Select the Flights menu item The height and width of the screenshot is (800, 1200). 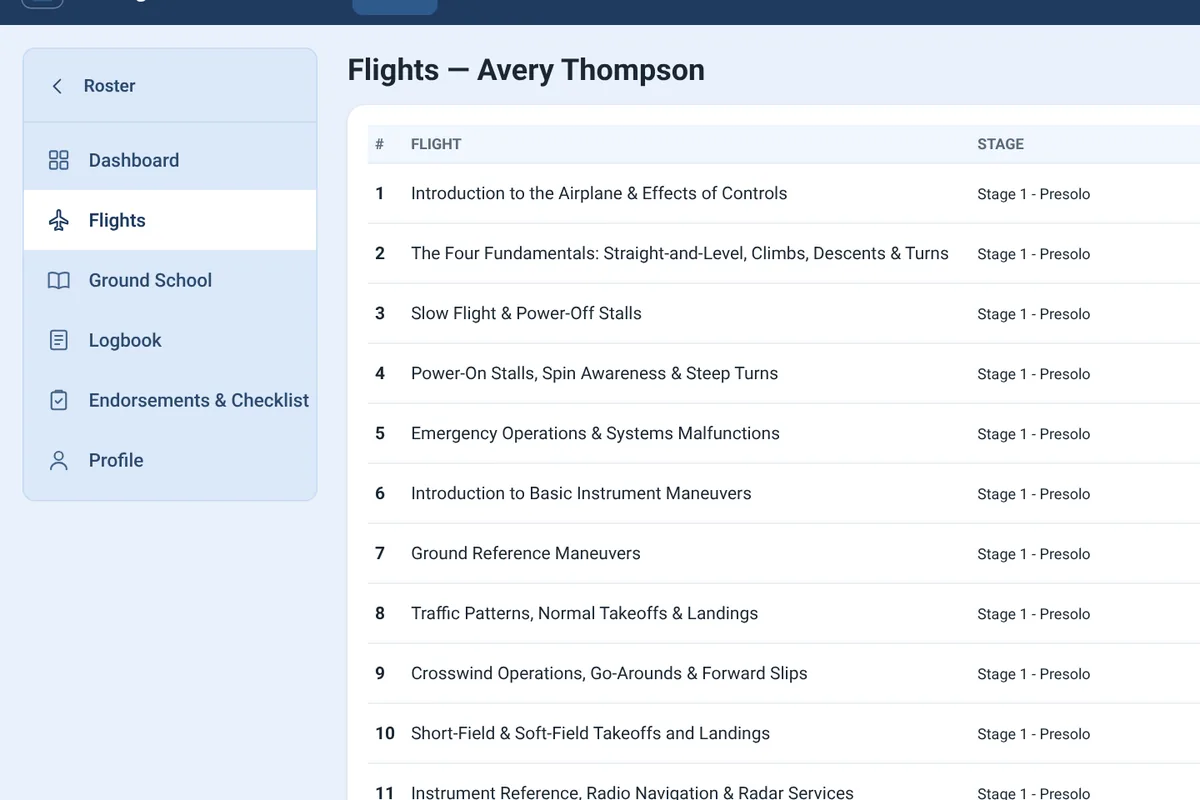[170, 220]
